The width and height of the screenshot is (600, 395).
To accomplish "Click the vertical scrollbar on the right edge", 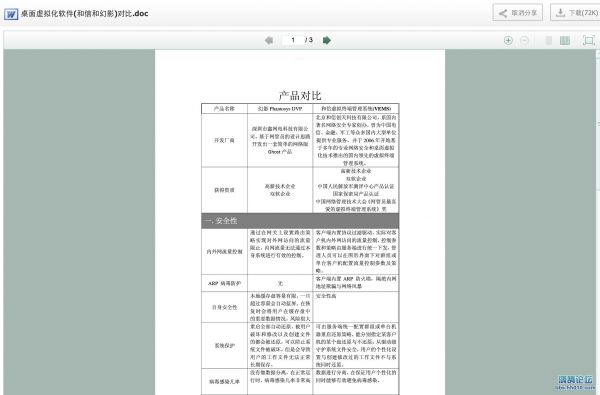I will [x=598, y=222].
